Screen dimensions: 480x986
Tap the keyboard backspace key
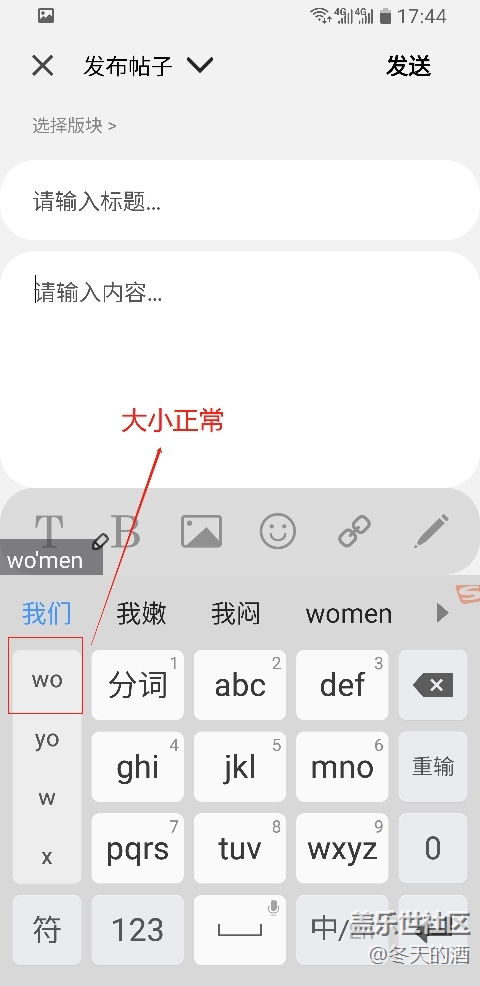click(x=433, y=685)
